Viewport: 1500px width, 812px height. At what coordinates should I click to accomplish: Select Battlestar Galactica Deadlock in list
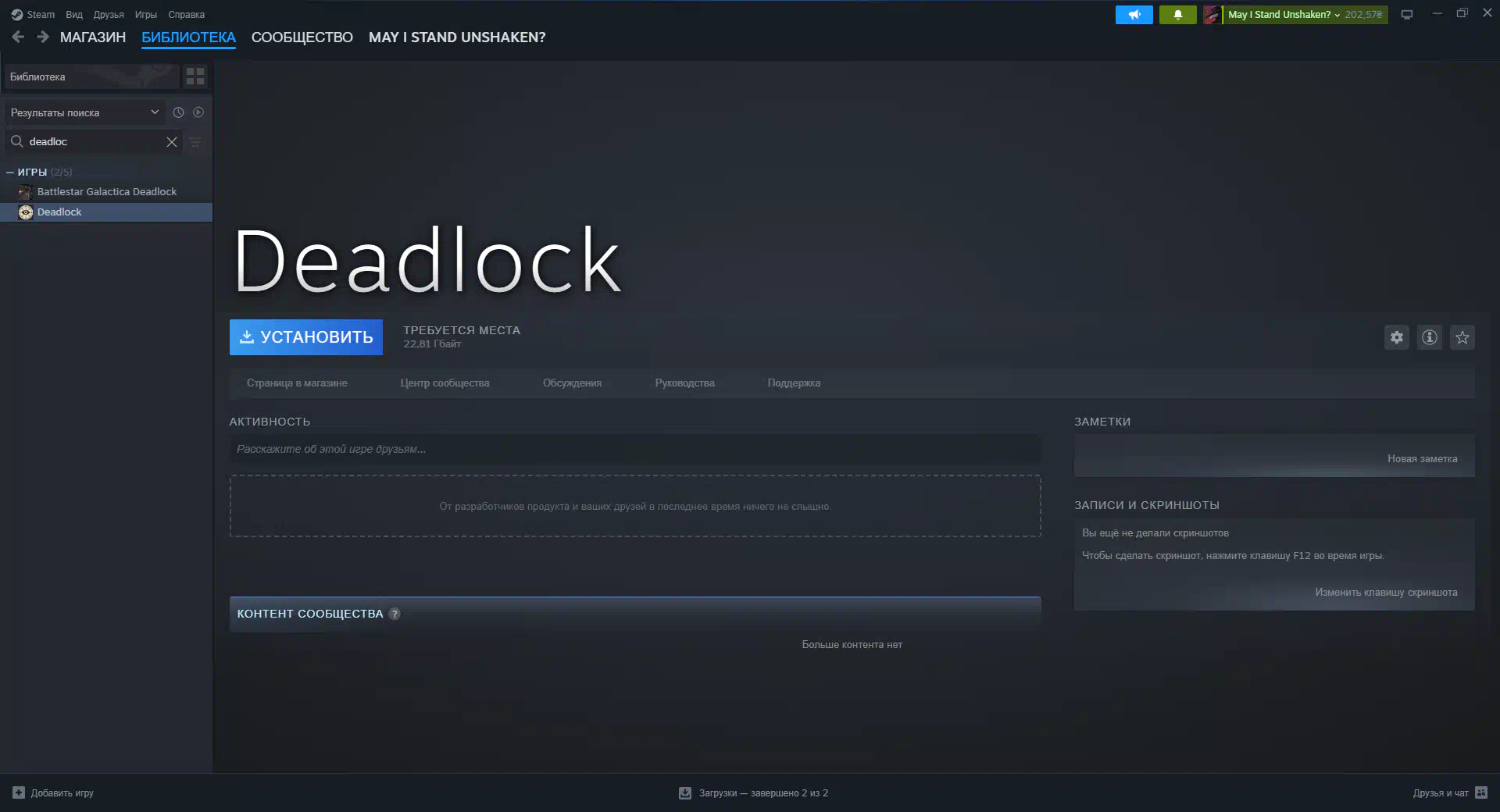106,192
